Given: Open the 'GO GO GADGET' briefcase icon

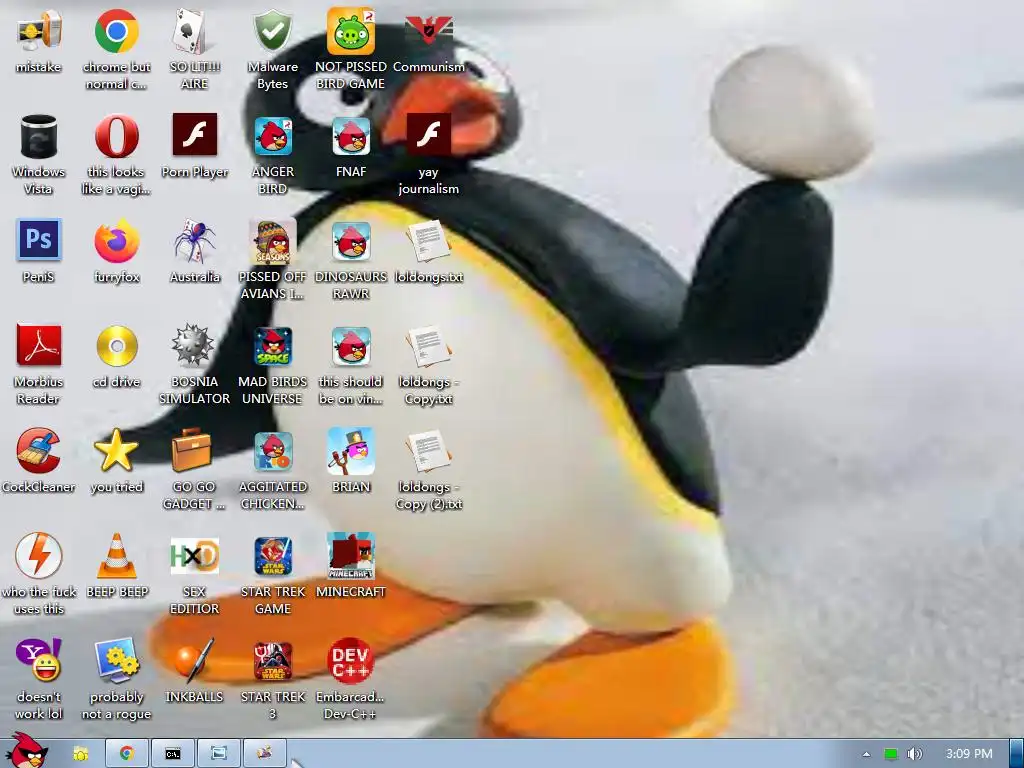Looking at the screenshot, I should tap(193, 451).
